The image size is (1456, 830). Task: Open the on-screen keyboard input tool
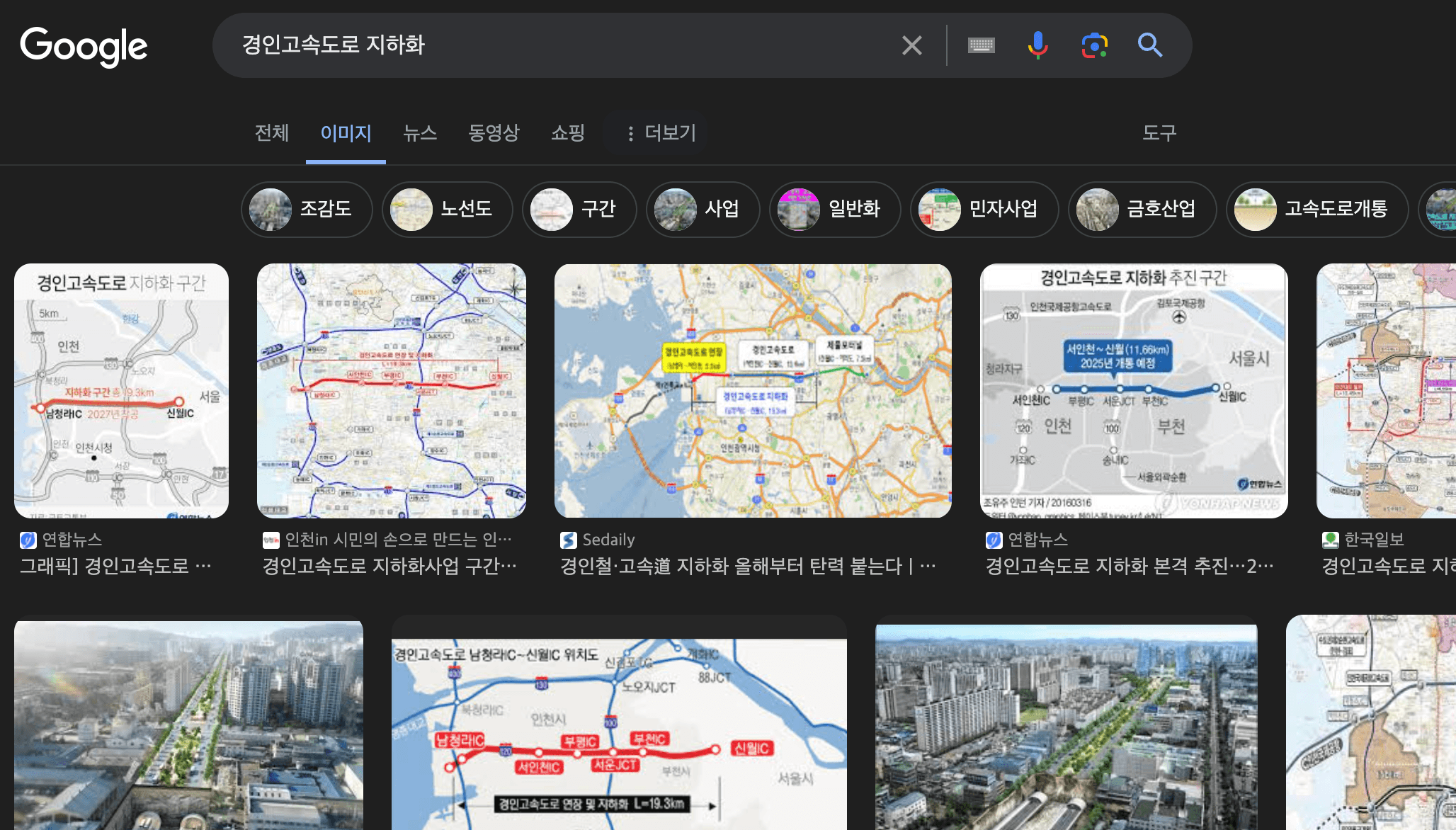tap(981, 45)
